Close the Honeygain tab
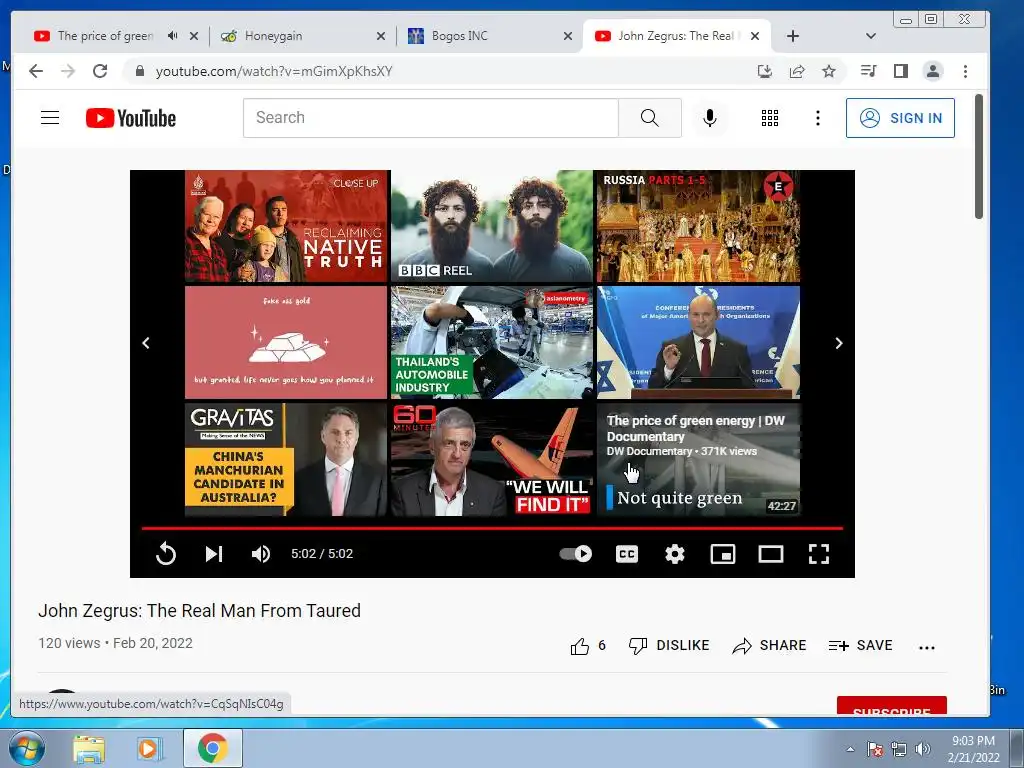1024x768 pixels. pyautogui.click(x=381, y=37)
